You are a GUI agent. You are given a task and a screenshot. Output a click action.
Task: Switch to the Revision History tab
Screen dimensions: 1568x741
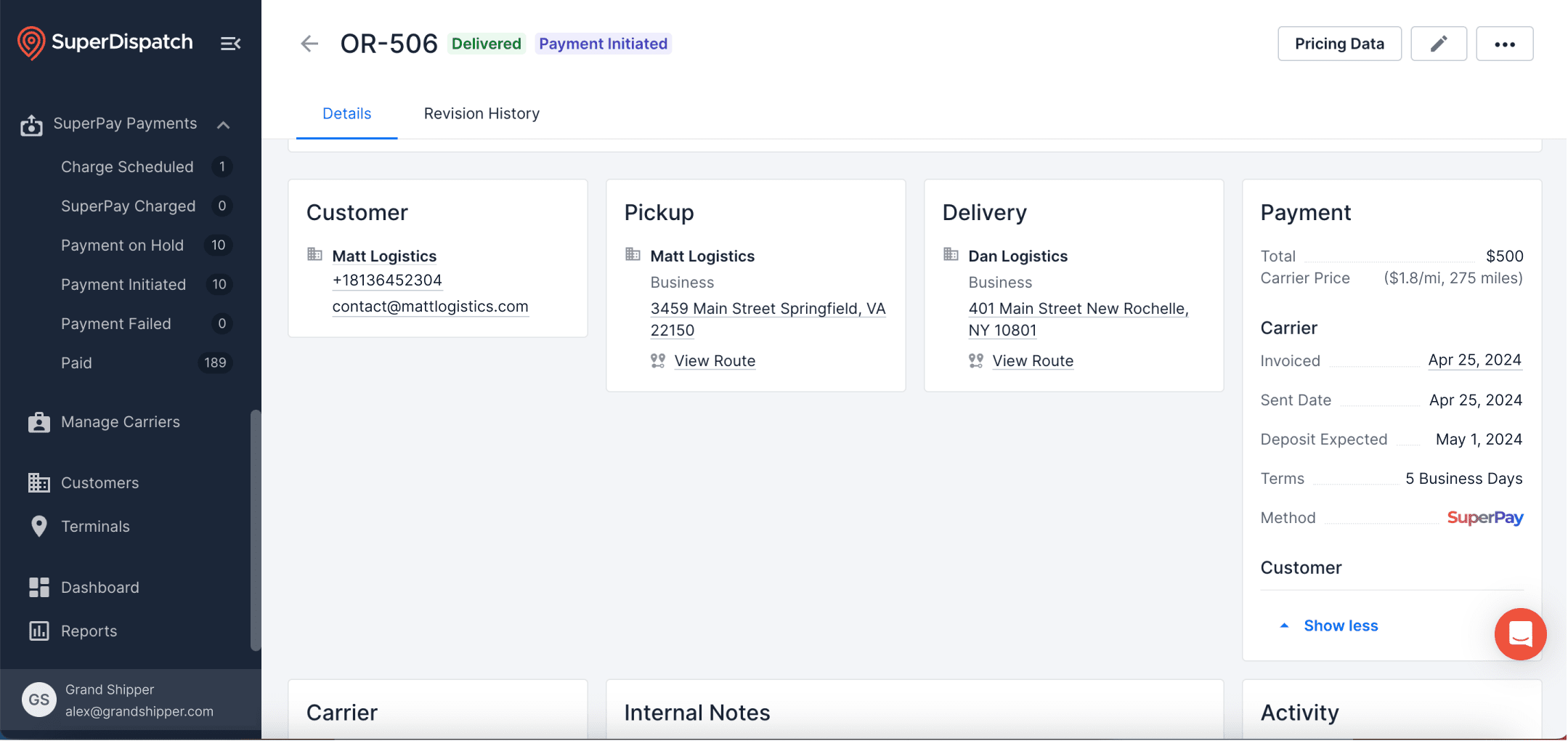coord(481,113)
